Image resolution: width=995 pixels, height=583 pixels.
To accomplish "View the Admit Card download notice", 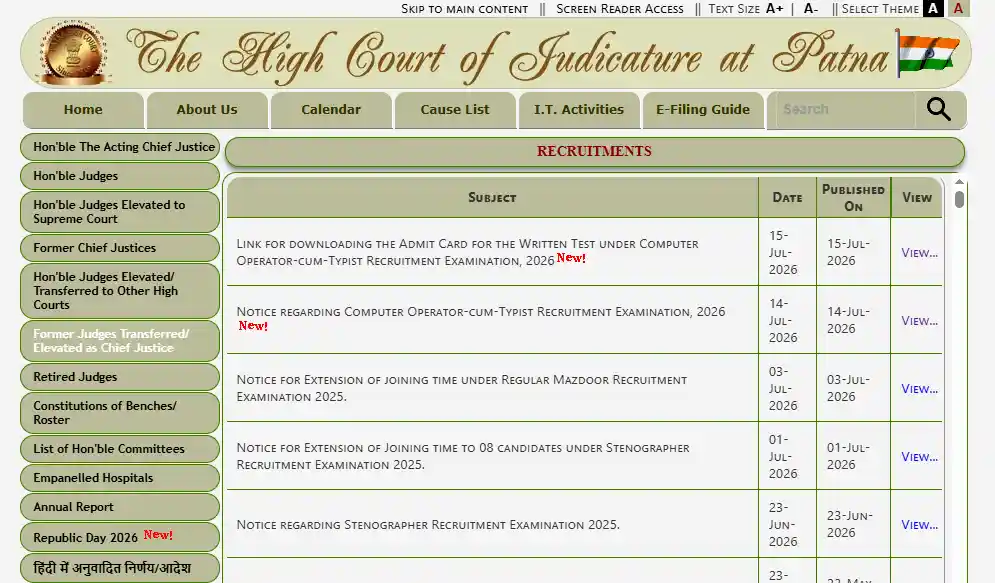I will 919,252.
